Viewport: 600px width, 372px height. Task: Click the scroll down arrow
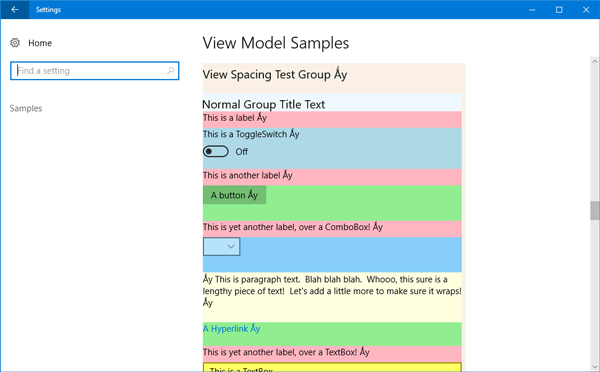[594, 367]
